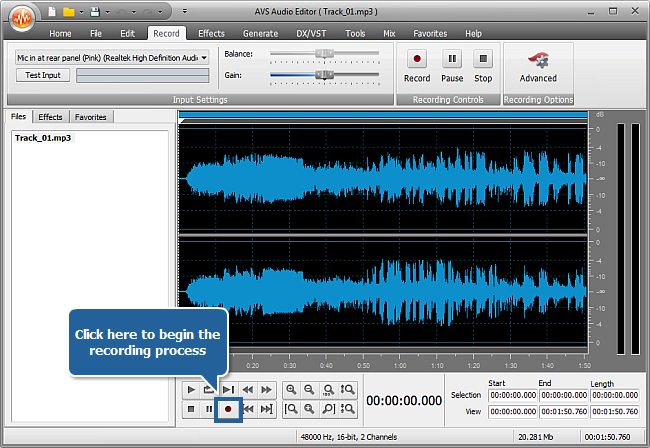Open the Generate ribbon tab
The image size is (650, 448).
260,34
